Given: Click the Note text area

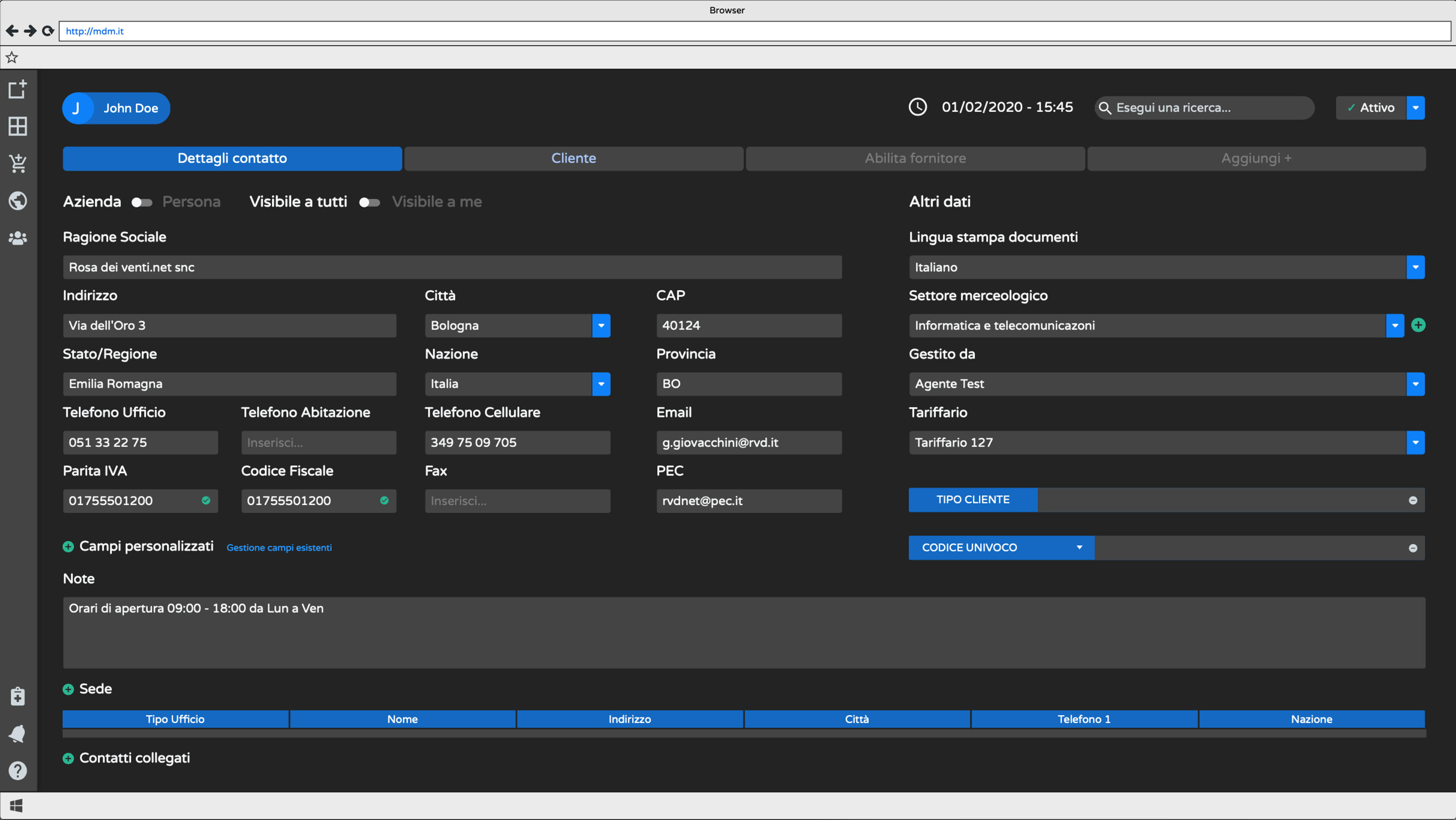Looking at the screenshot, I should (744, 633).
